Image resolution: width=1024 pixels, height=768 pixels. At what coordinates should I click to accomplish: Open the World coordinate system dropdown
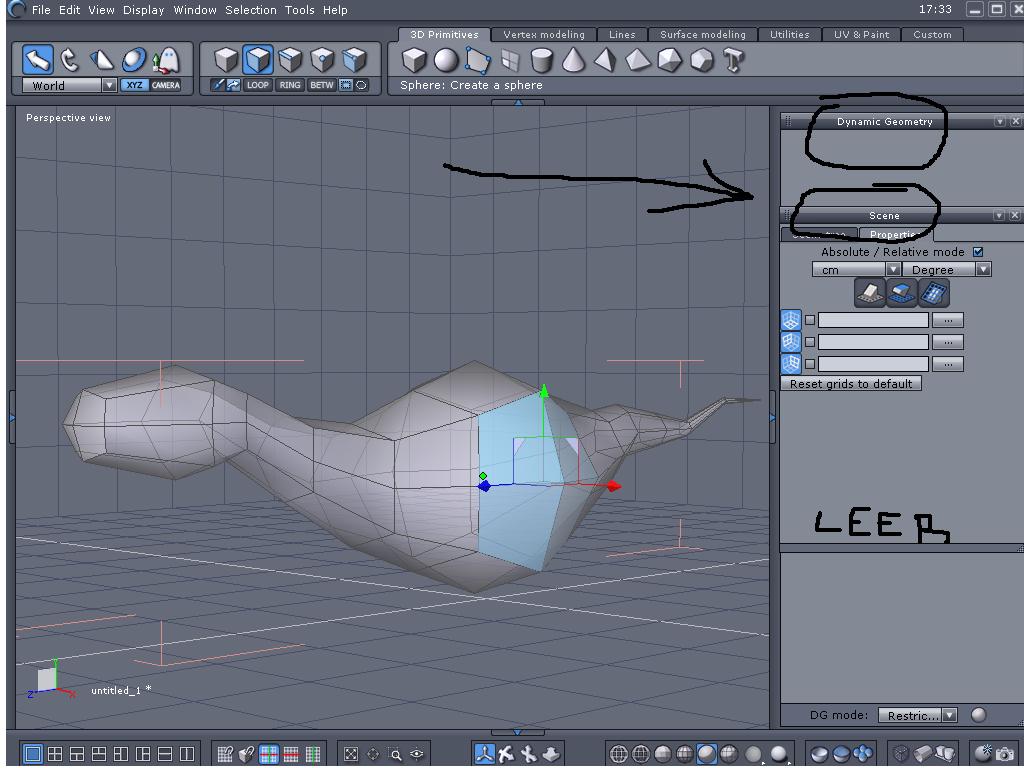(x=109, y=86)
